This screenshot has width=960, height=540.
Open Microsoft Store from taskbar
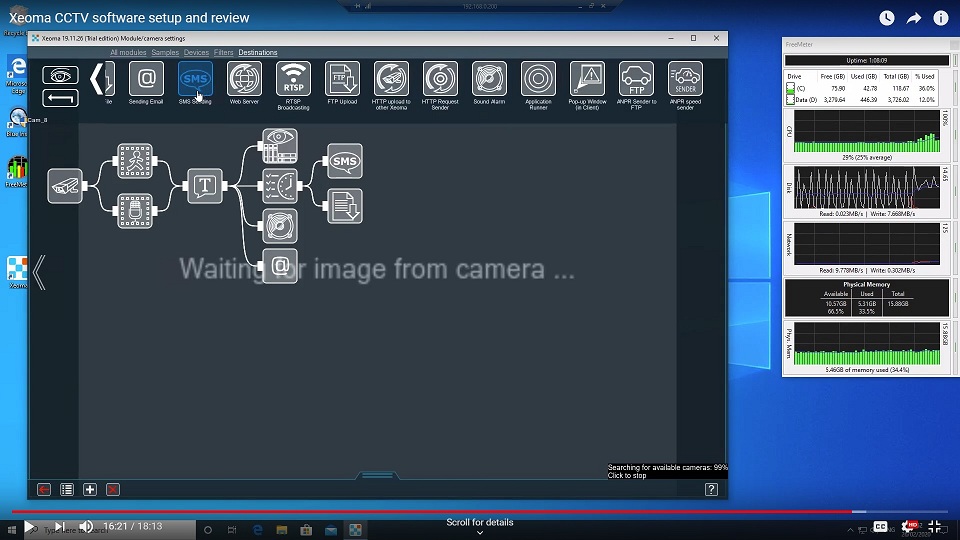coord(306,530)
